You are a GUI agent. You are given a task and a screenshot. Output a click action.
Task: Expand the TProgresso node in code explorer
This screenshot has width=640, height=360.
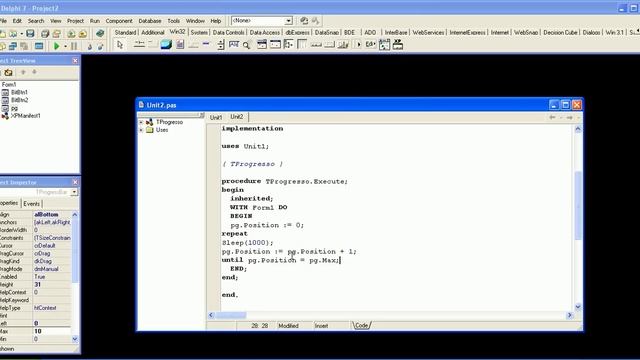[x=141, y=122]
